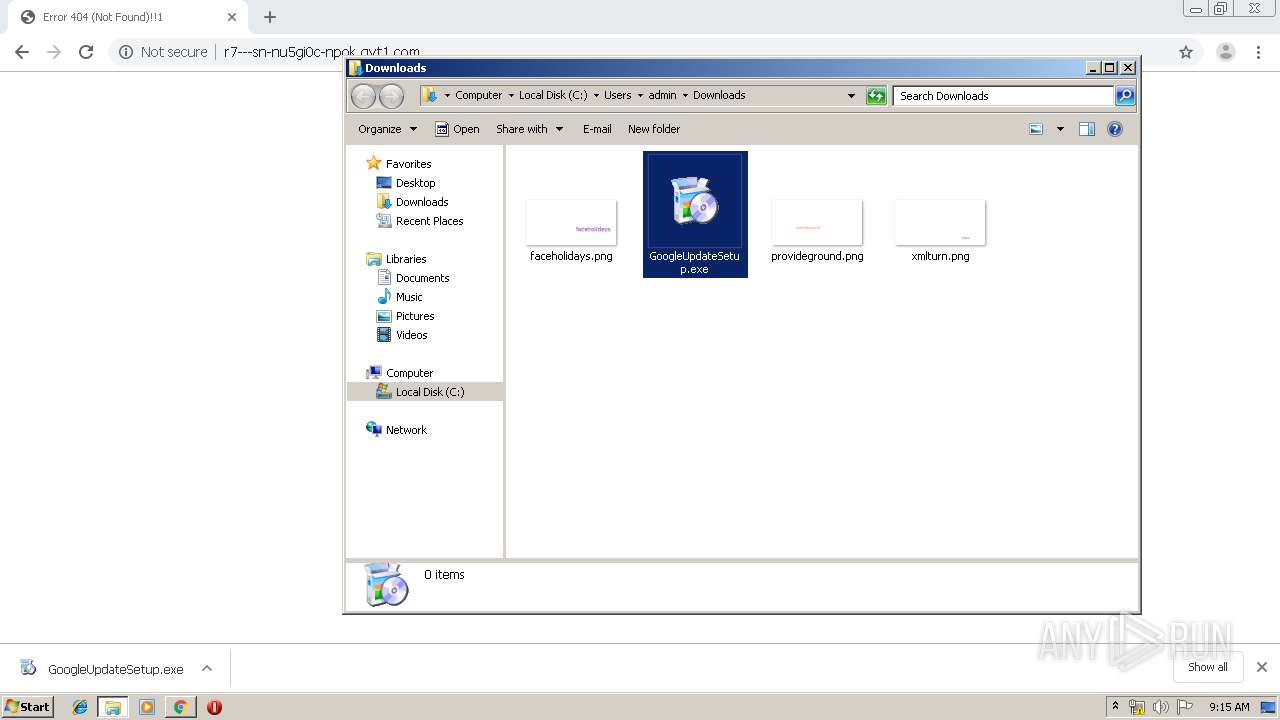This screenshot has width=1280, height=720.
Task: Expand the address bar history dropdown
Action: point(851,96)
